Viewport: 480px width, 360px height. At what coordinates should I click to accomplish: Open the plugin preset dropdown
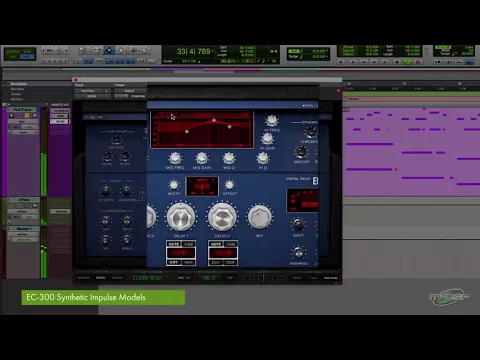(x=129, y=91)
